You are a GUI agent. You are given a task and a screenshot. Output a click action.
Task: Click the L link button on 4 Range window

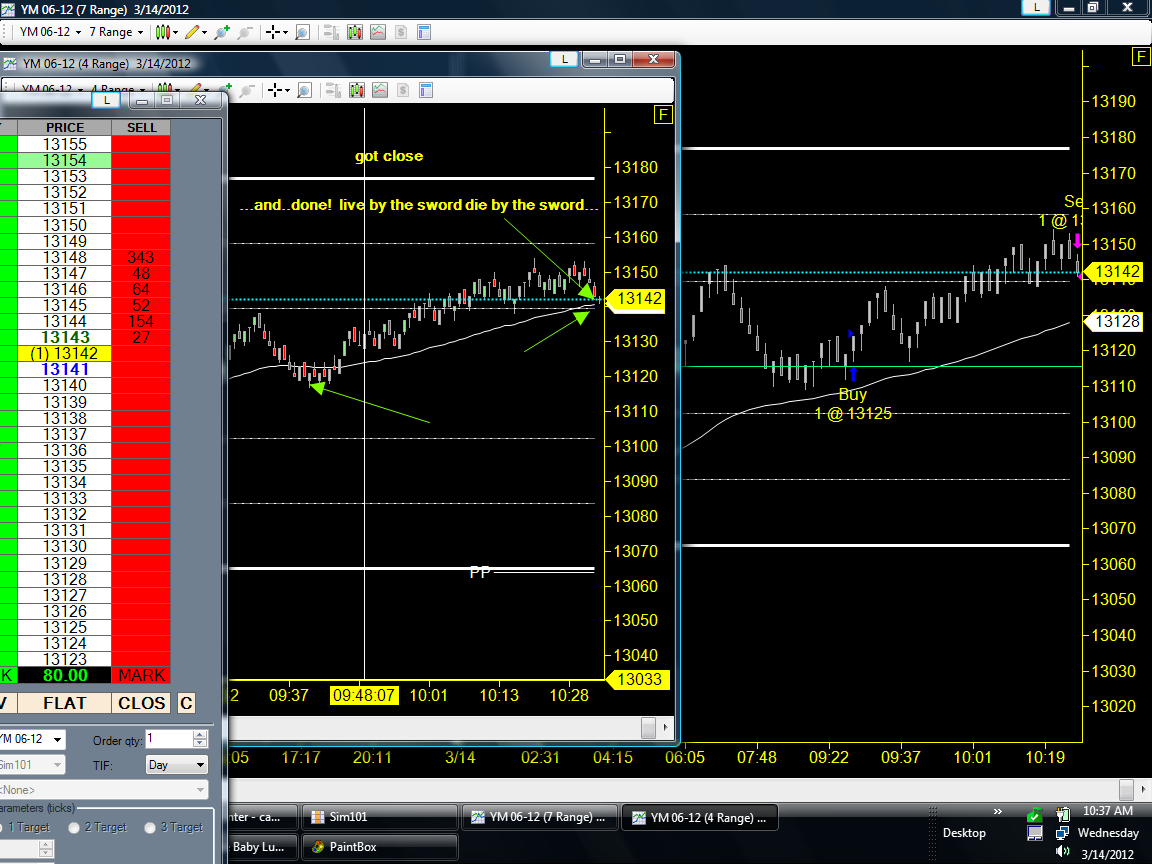click(x=564, y=60)
